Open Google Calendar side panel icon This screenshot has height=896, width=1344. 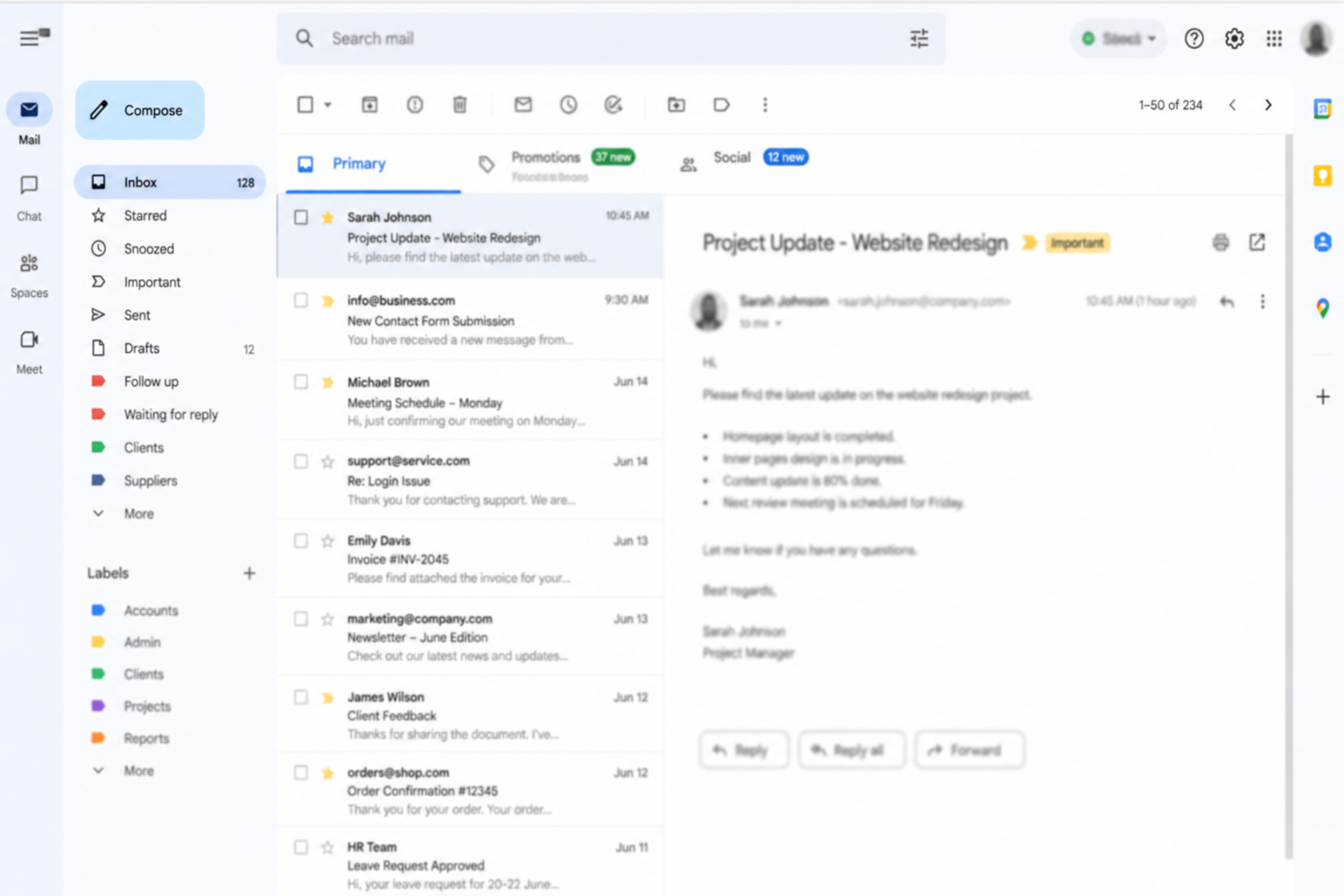pos(1322,109)
